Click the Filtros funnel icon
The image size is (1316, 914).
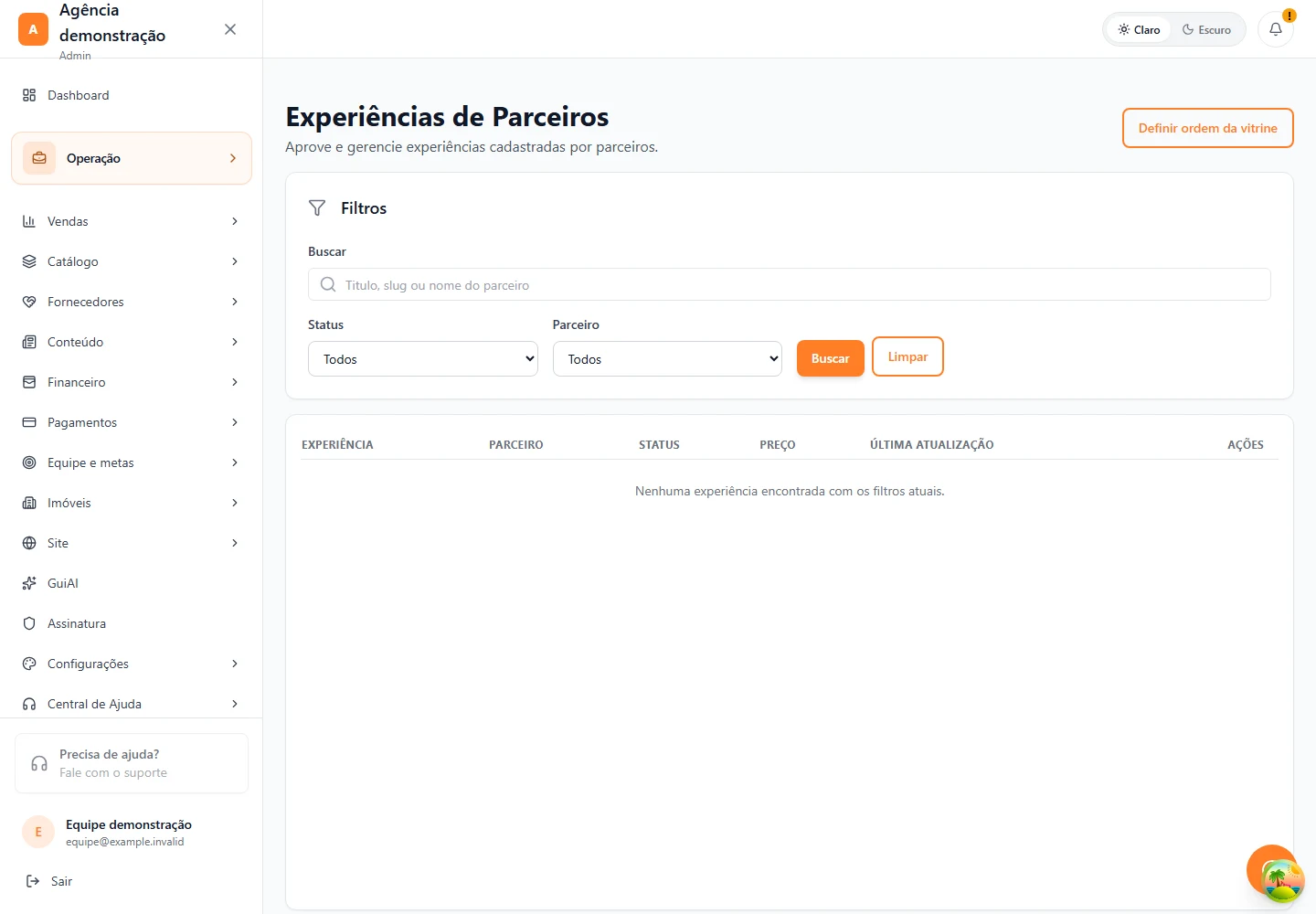(317, 208)
